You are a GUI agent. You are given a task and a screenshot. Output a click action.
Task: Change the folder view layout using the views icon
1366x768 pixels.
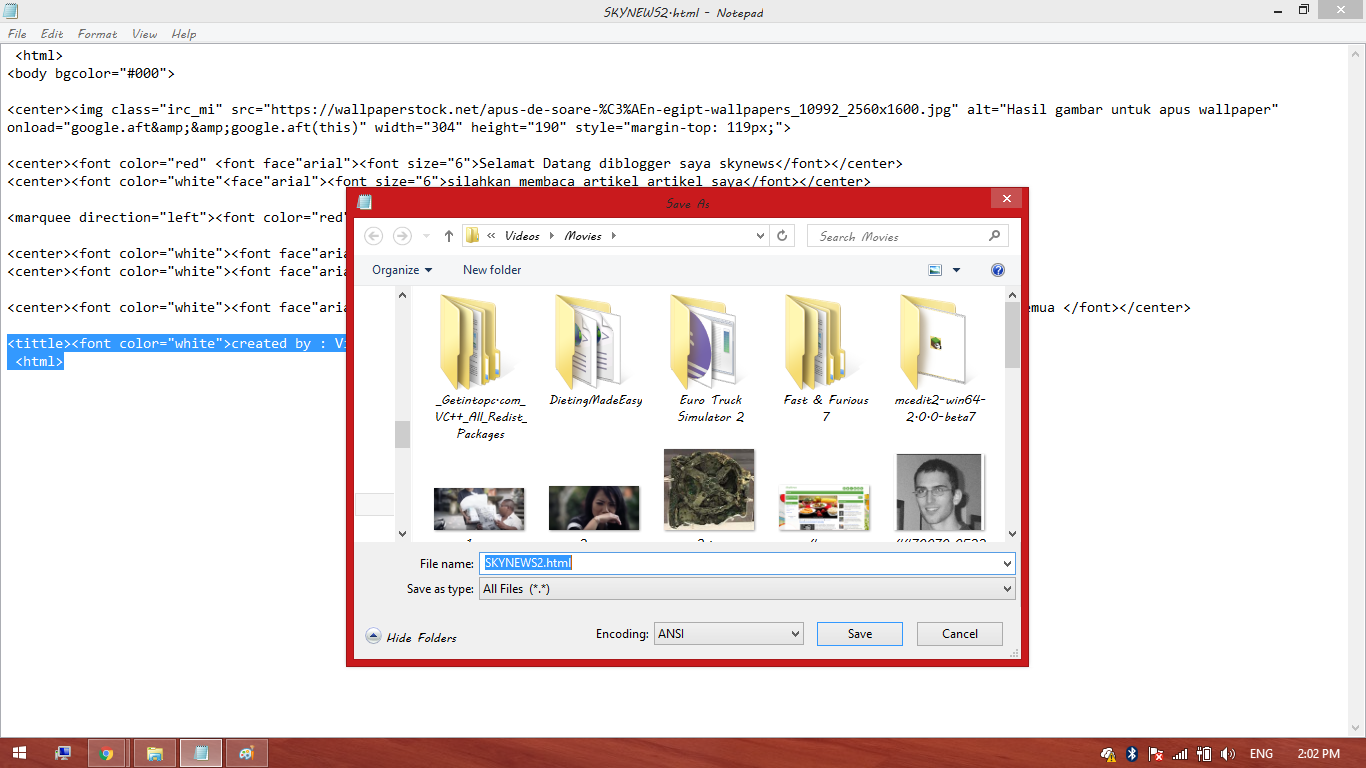[x=934, y=269]
